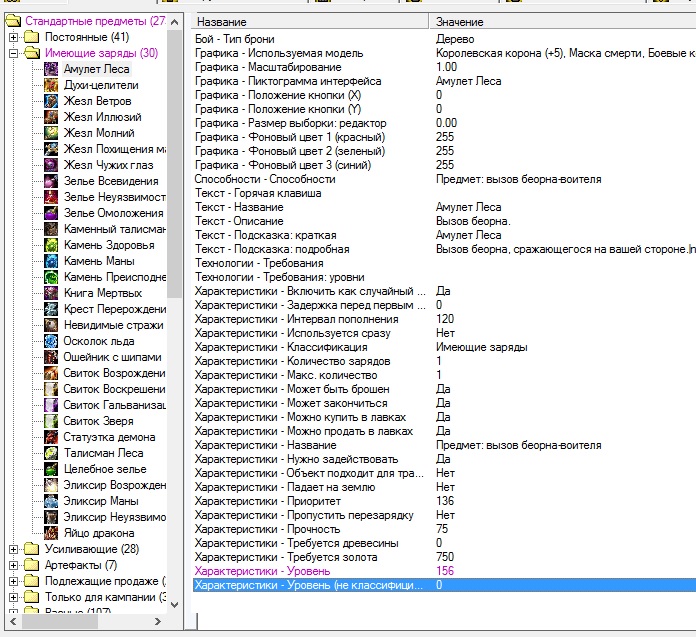This screenshot has width=696, height=637.
Task: Select the Эликсир Неуязвимости item
Action: click(x=115, y=517)
